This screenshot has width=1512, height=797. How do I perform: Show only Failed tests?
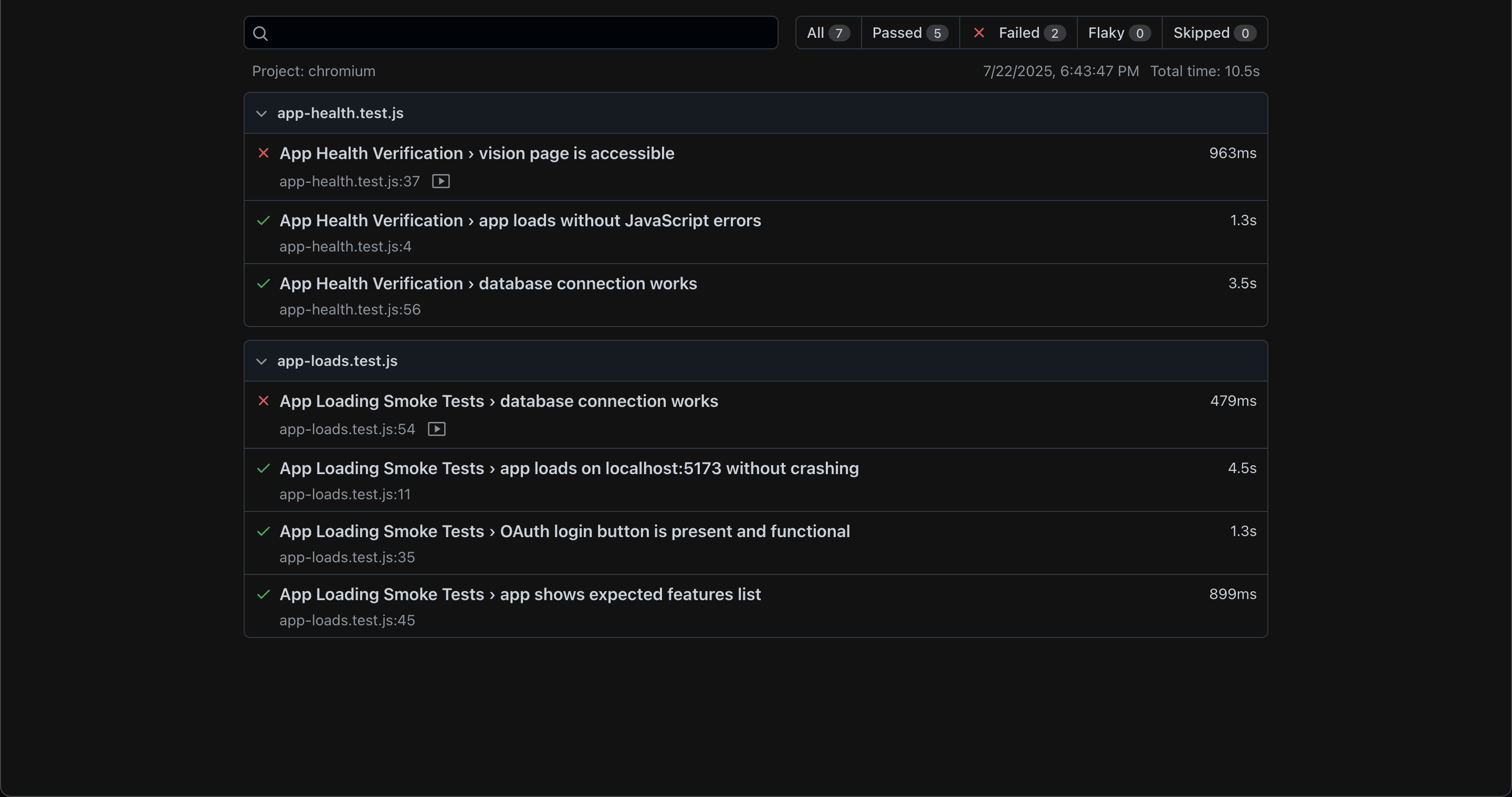coord(1019,33)
